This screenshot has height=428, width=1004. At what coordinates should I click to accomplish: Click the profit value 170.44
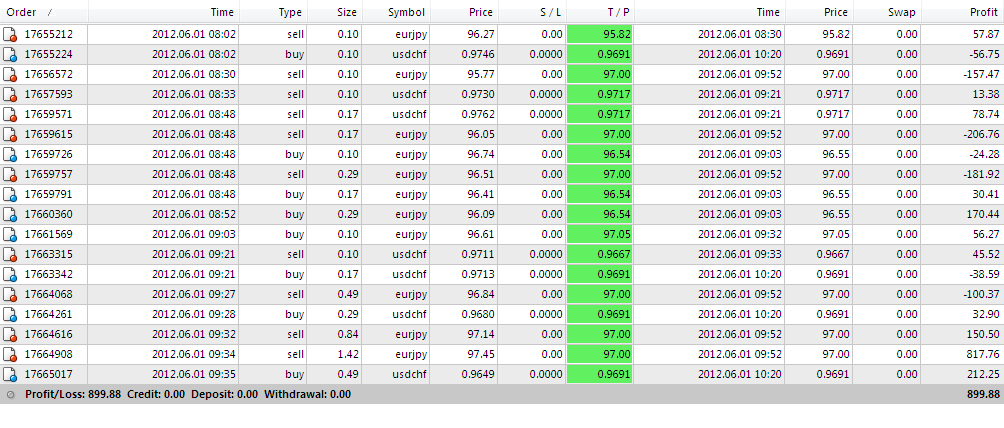tap(984, 215)
